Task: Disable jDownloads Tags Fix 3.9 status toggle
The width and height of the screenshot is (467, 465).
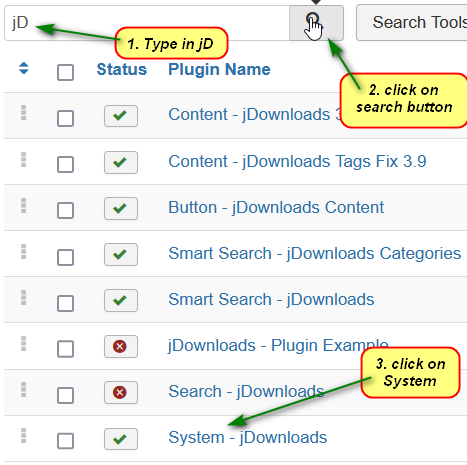Action: coord(121,162)
